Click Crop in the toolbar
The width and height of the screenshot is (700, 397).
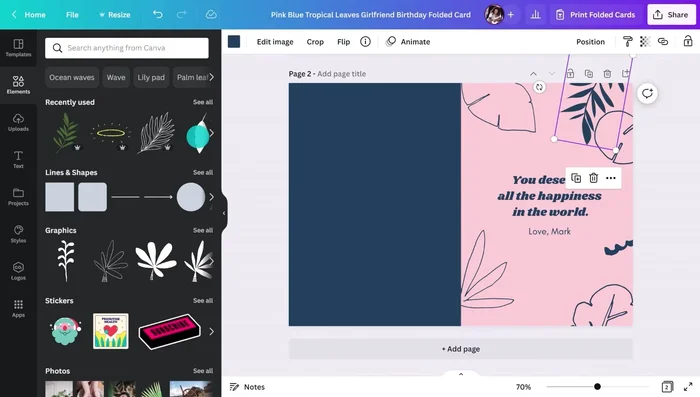point(315,42)
